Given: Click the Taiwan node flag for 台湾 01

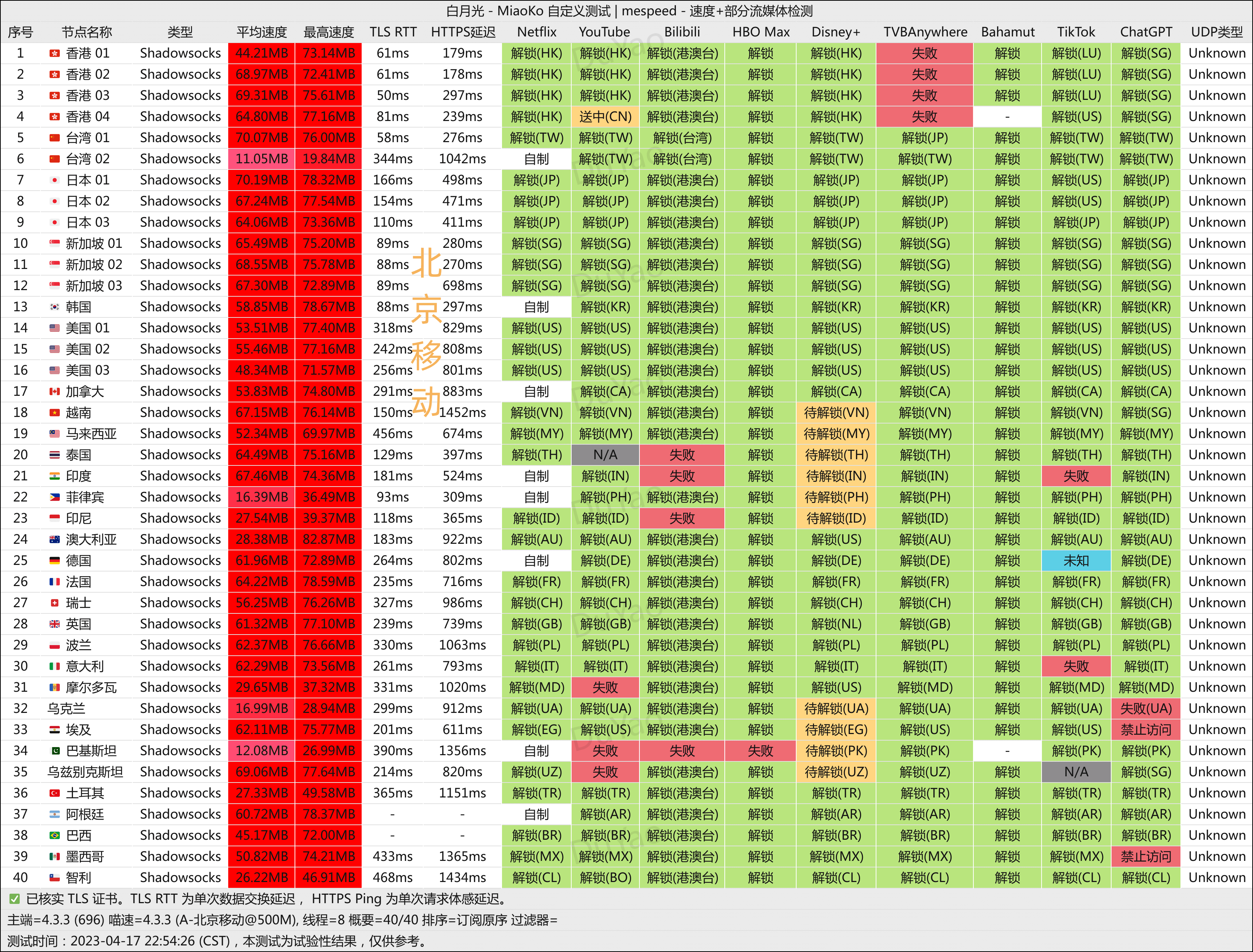Looking at the screenshot, I should (54, 138).
